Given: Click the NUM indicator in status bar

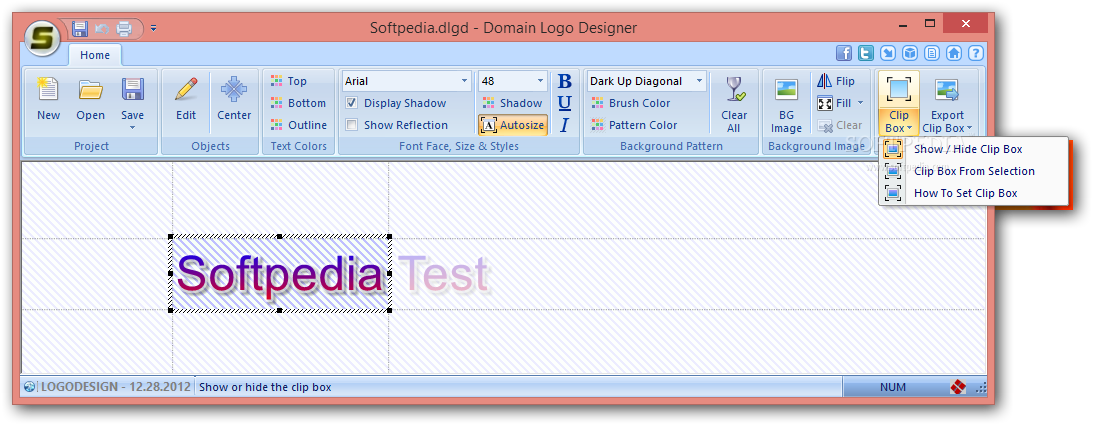Looking at the screenshot, I should pyautogui.click(x=892, y=387).
